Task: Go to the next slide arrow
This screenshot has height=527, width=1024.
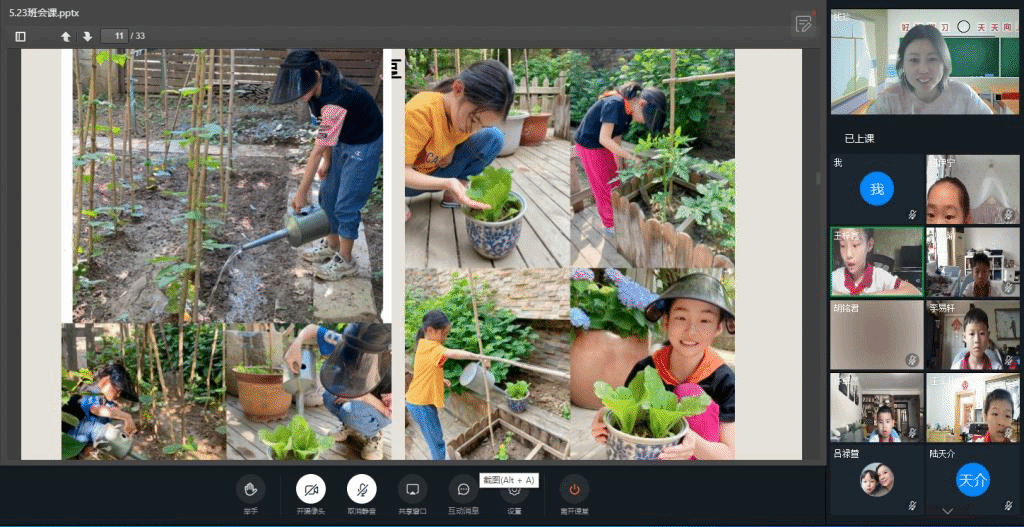Action: 87,37
